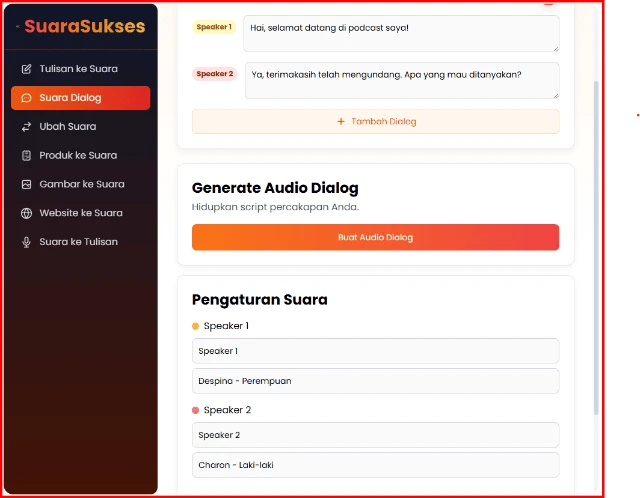Click the Ubah Suara swap arrows icon
640x498 pixels.
click(x=27, y=127)
